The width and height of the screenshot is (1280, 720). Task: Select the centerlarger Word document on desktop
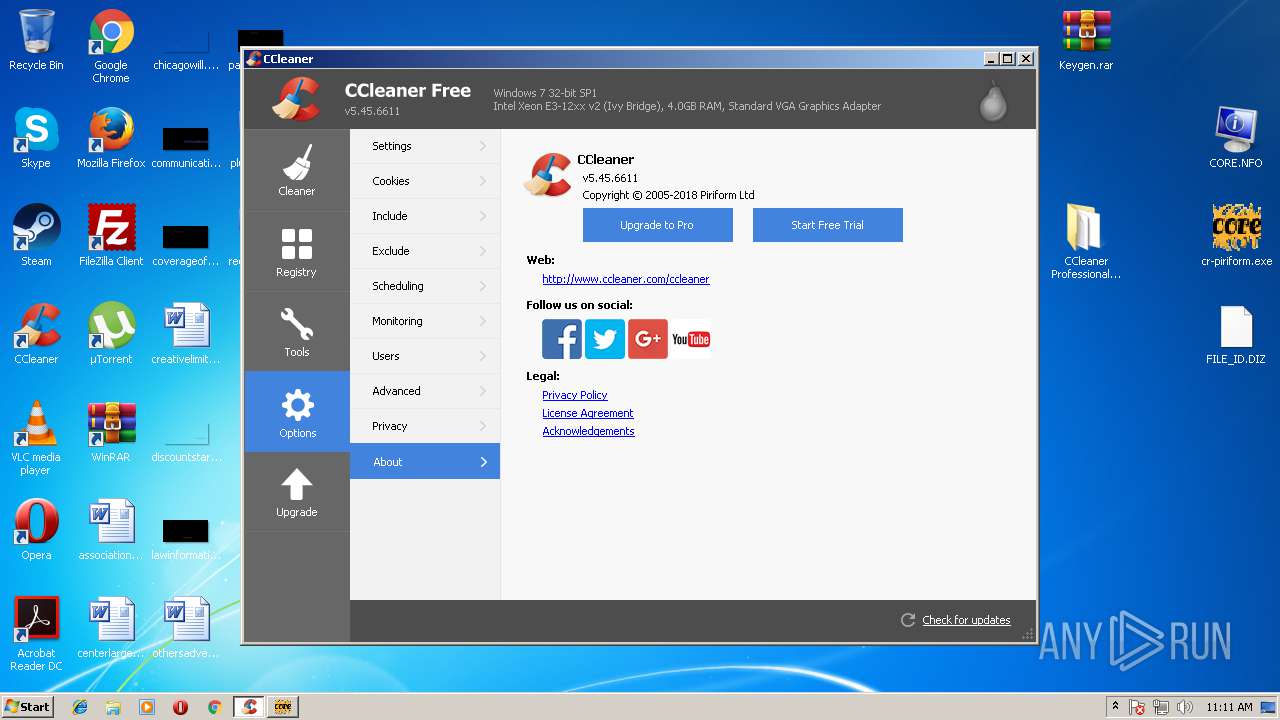[x=111, y=628]
